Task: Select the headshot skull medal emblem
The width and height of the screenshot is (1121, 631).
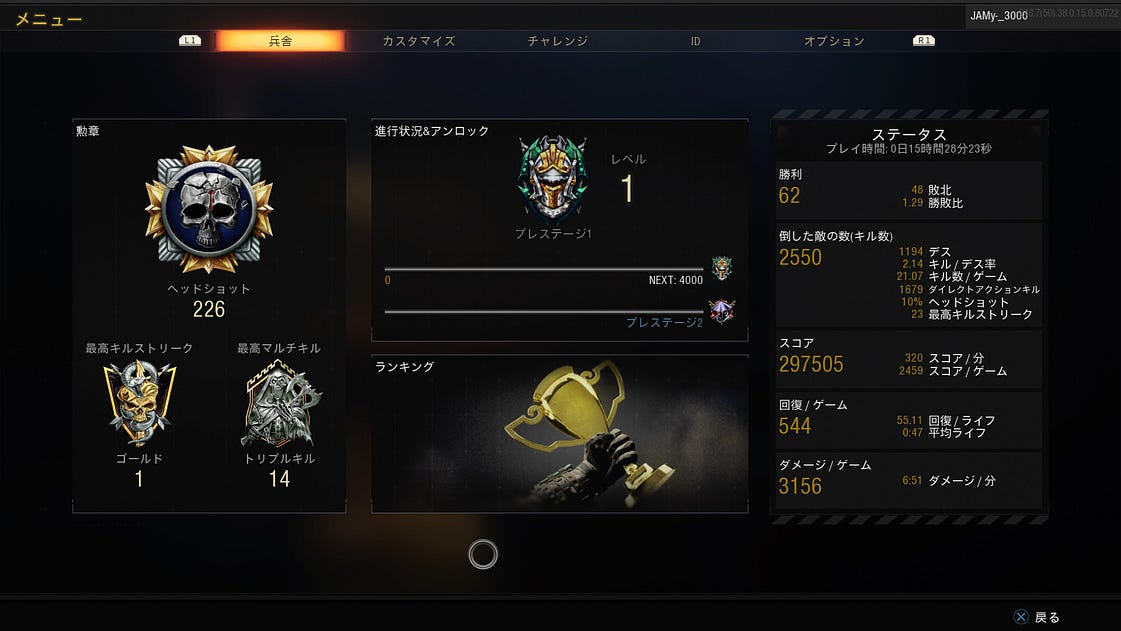Action: [x=209, y=209]
